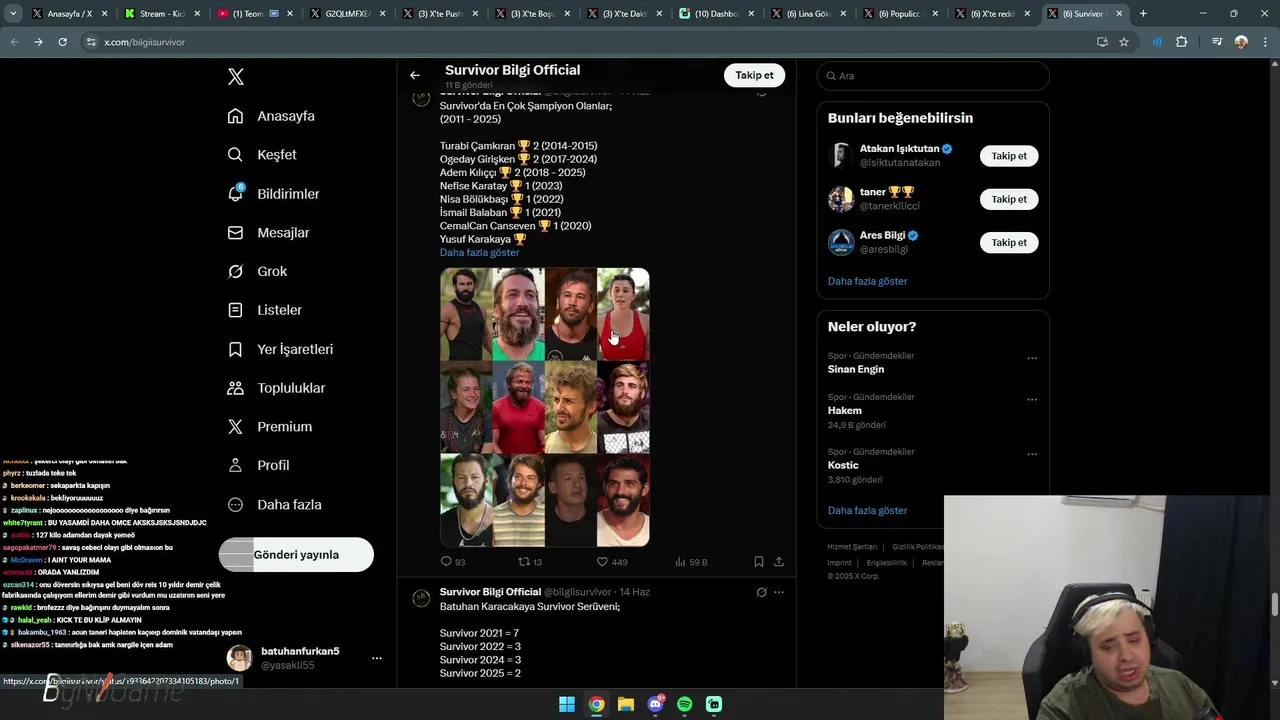
Task: Click the address bar showing x.com/bilgiisurvivor
Action: [x=590, y=42]
